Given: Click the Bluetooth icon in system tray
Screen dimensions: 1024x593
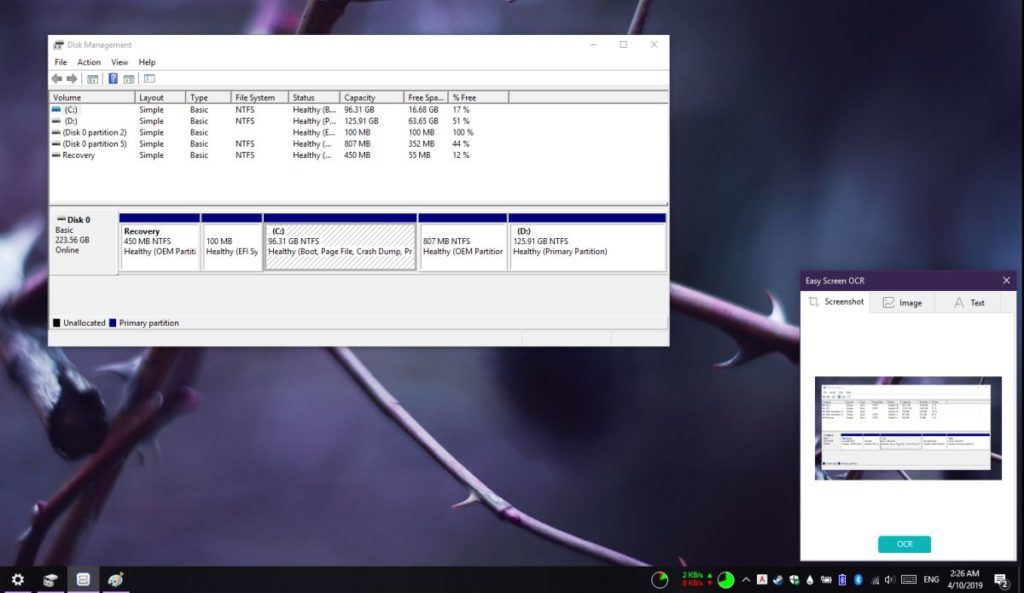Looking at the screenshot, I should (x=858, y=580).
